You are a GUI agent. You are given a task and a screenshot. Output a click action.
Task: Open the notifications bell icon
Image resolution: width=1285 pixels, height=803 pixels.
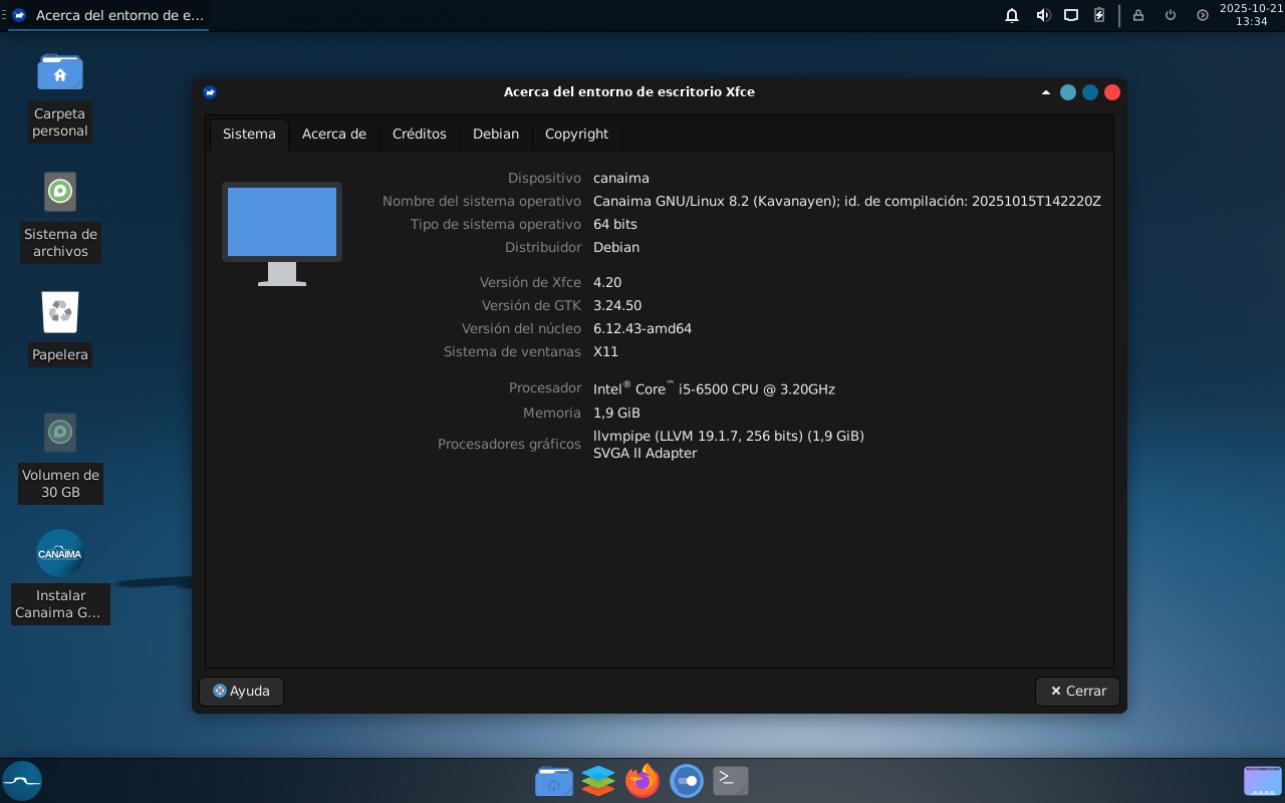point(1012,15)
